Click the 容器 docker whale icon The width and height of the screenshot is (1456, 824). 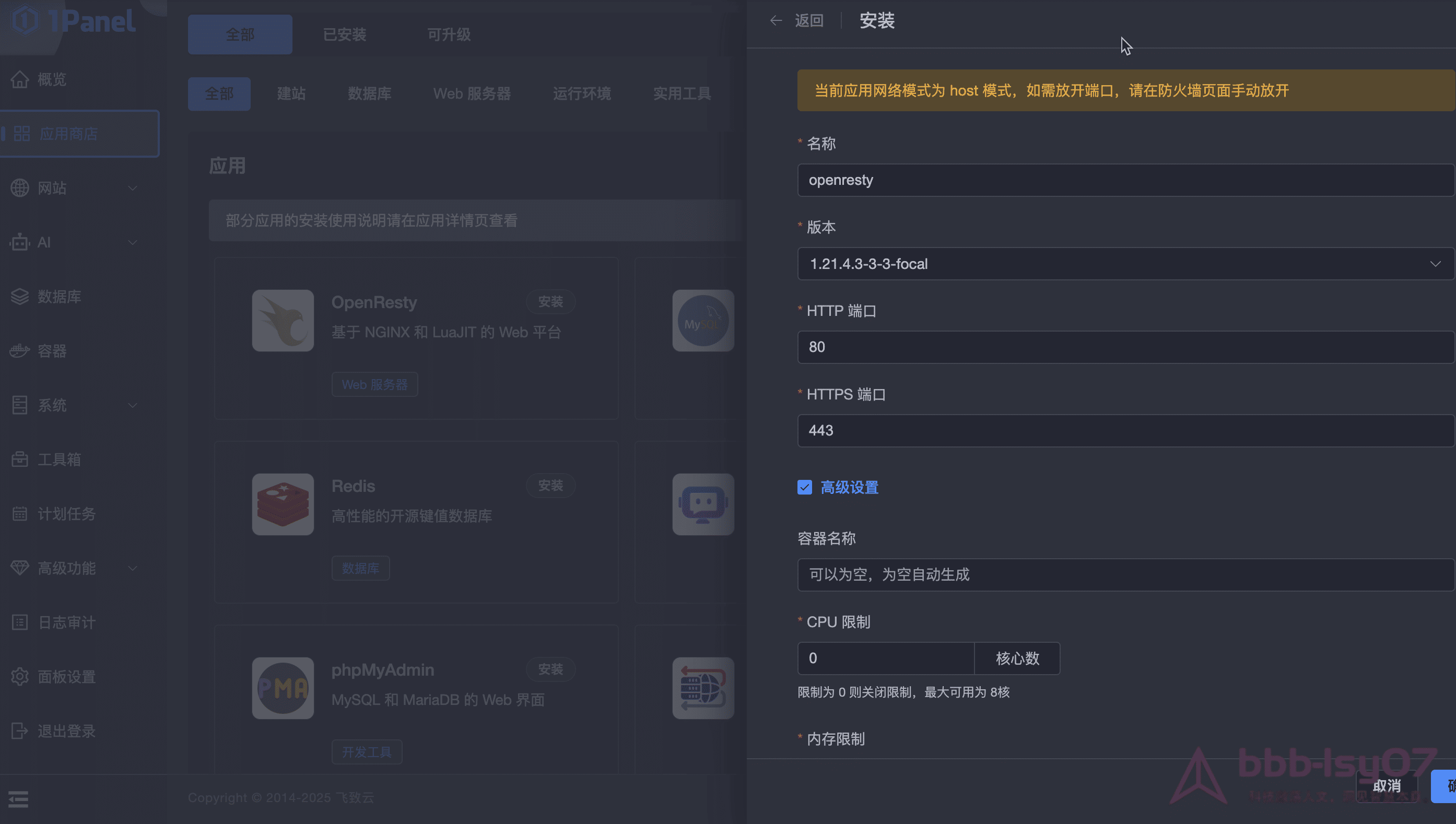[x=20, y=351]
